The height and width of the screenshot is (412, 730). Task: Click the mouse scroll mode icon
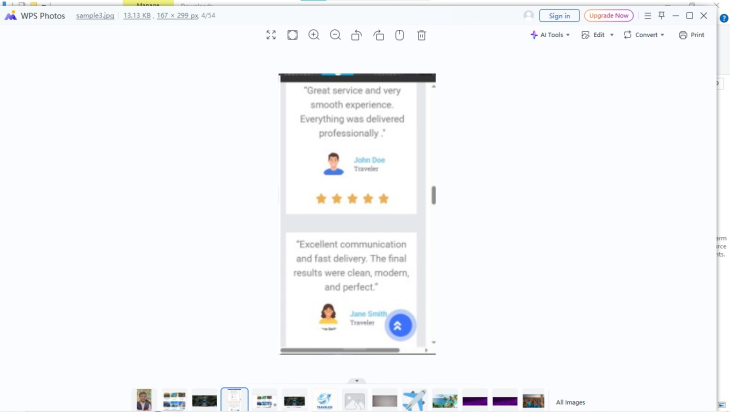(399, 35)
